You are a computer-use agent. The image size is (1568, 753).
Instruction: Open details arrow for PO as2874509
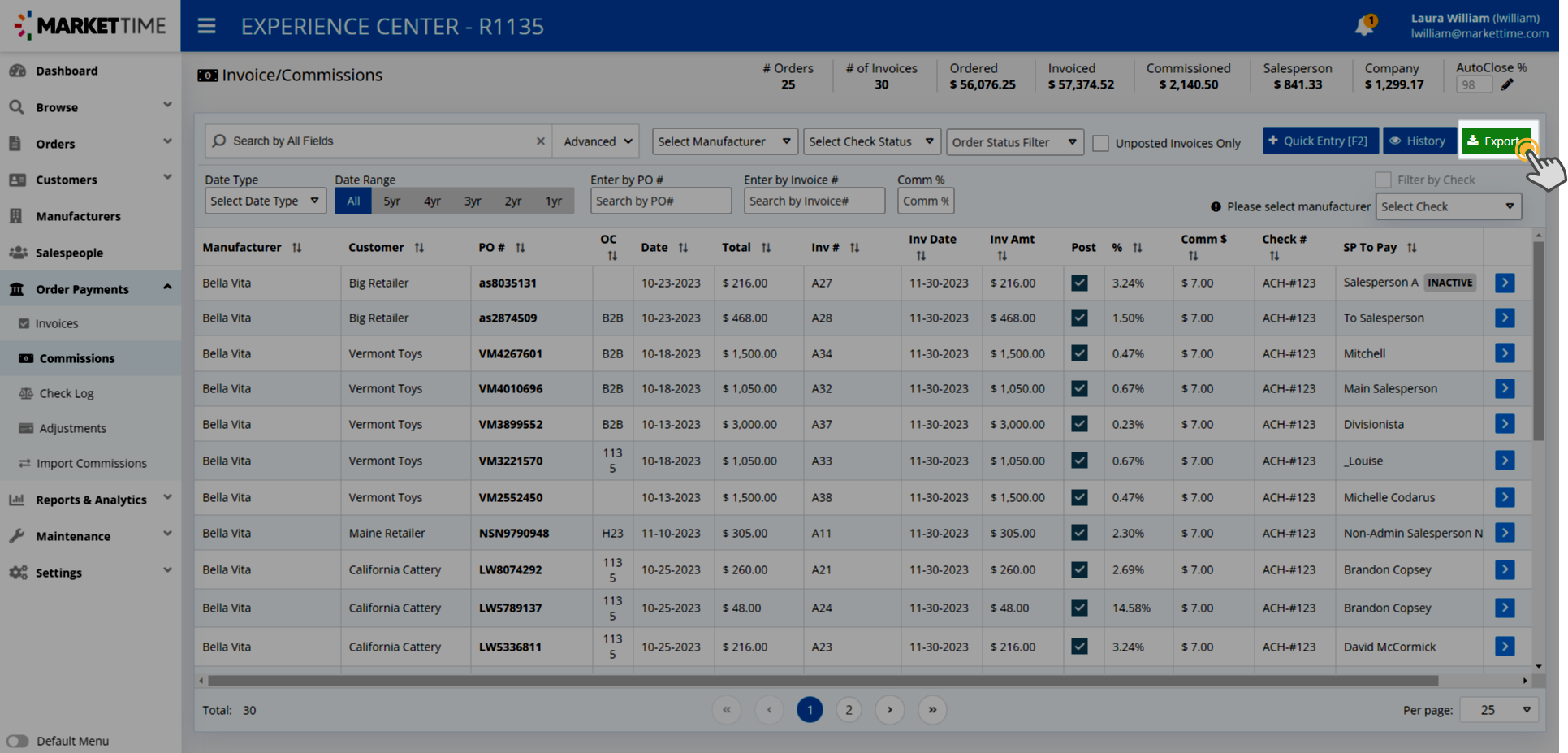coord(1505,318)
